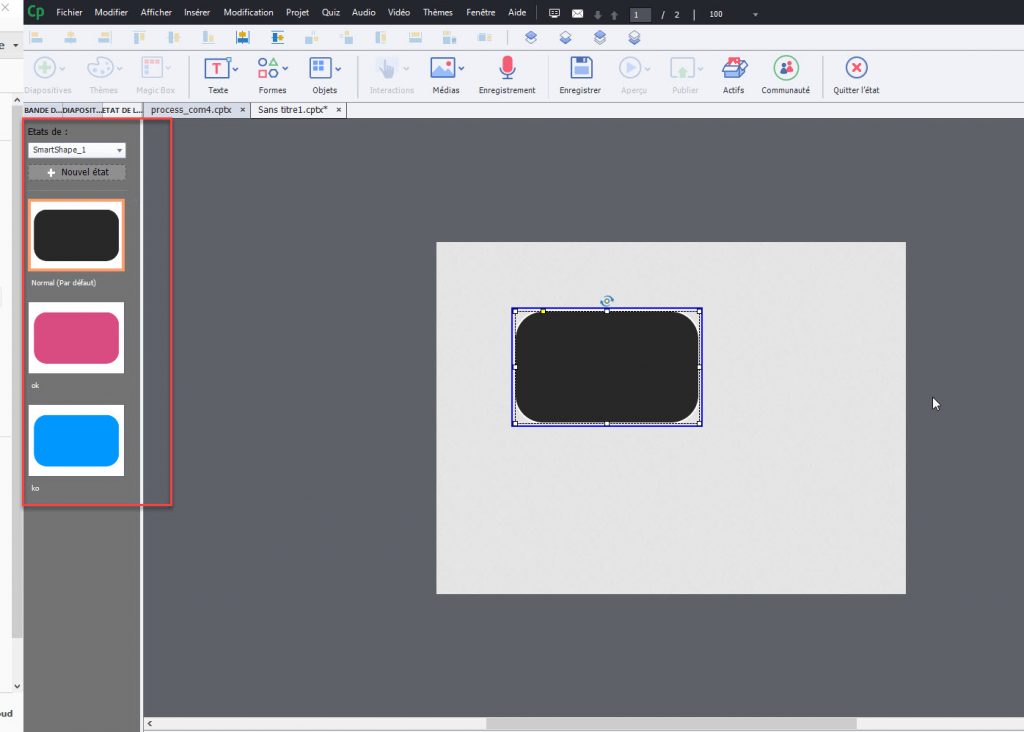Click the filmstrip comments icon in menu bar
This screenshot has height=732, width=1024.
(x=554, y=13)
